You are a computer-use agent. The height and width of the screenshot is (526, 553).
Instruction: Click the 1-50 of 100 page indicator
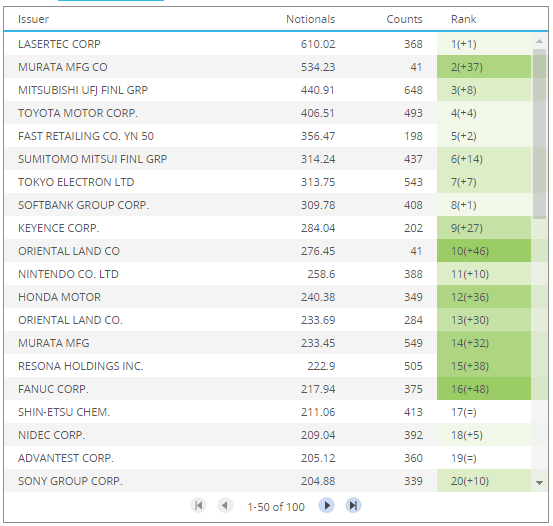(x=276, y=507)
